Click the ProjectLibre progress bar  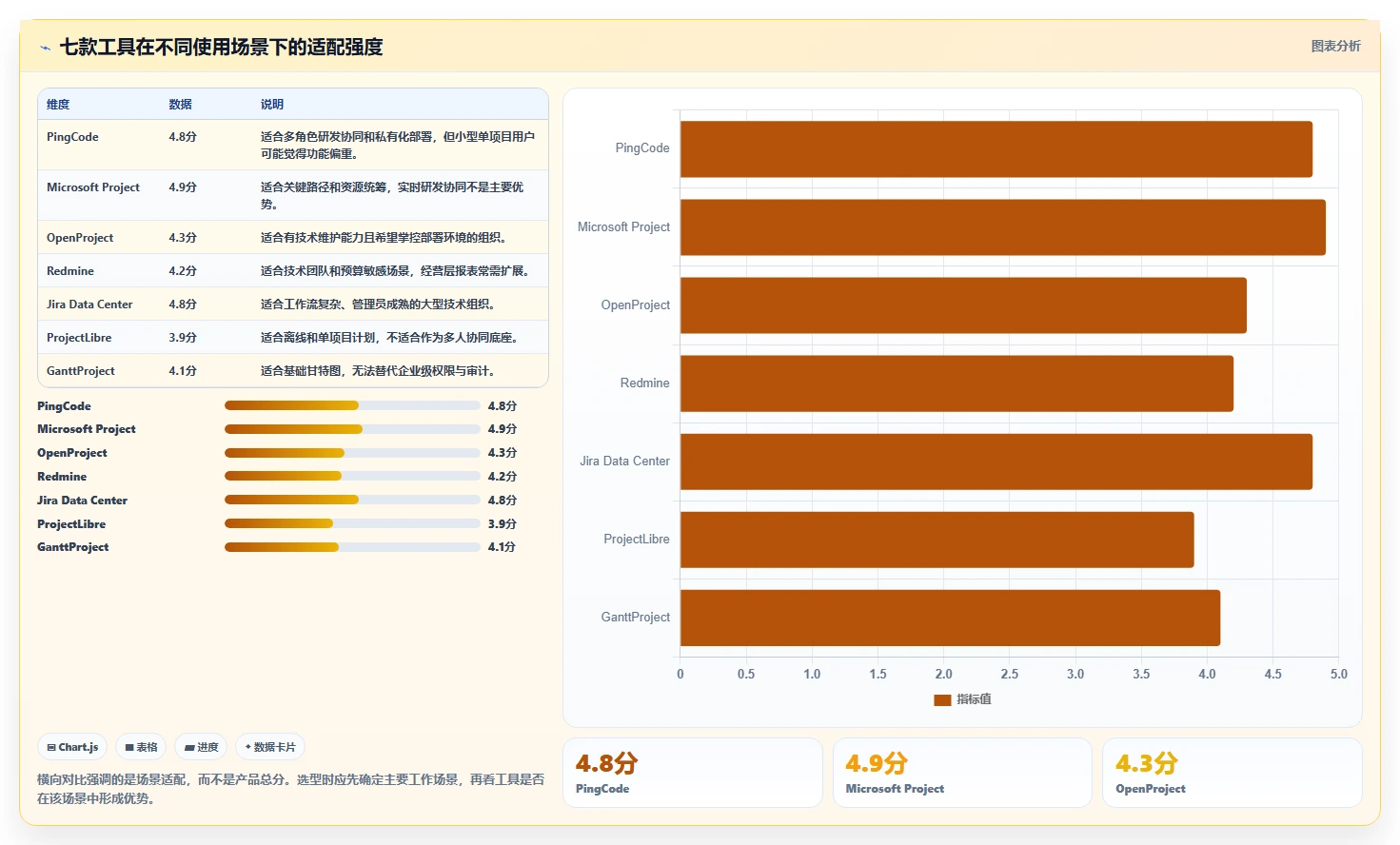click(352, 523)
